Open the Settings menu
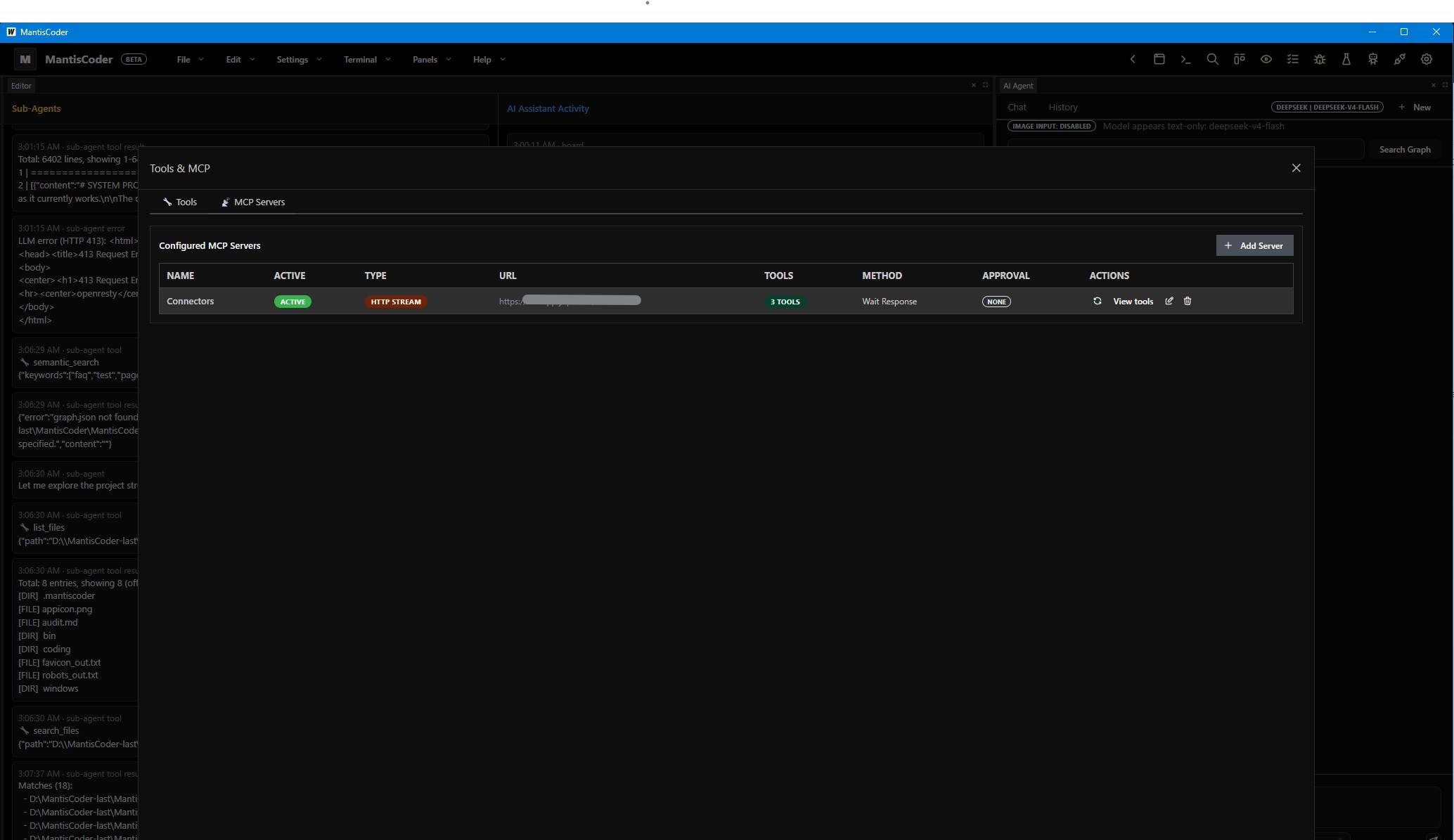Viewport: 1454px width, 840px height. (299, 60)
